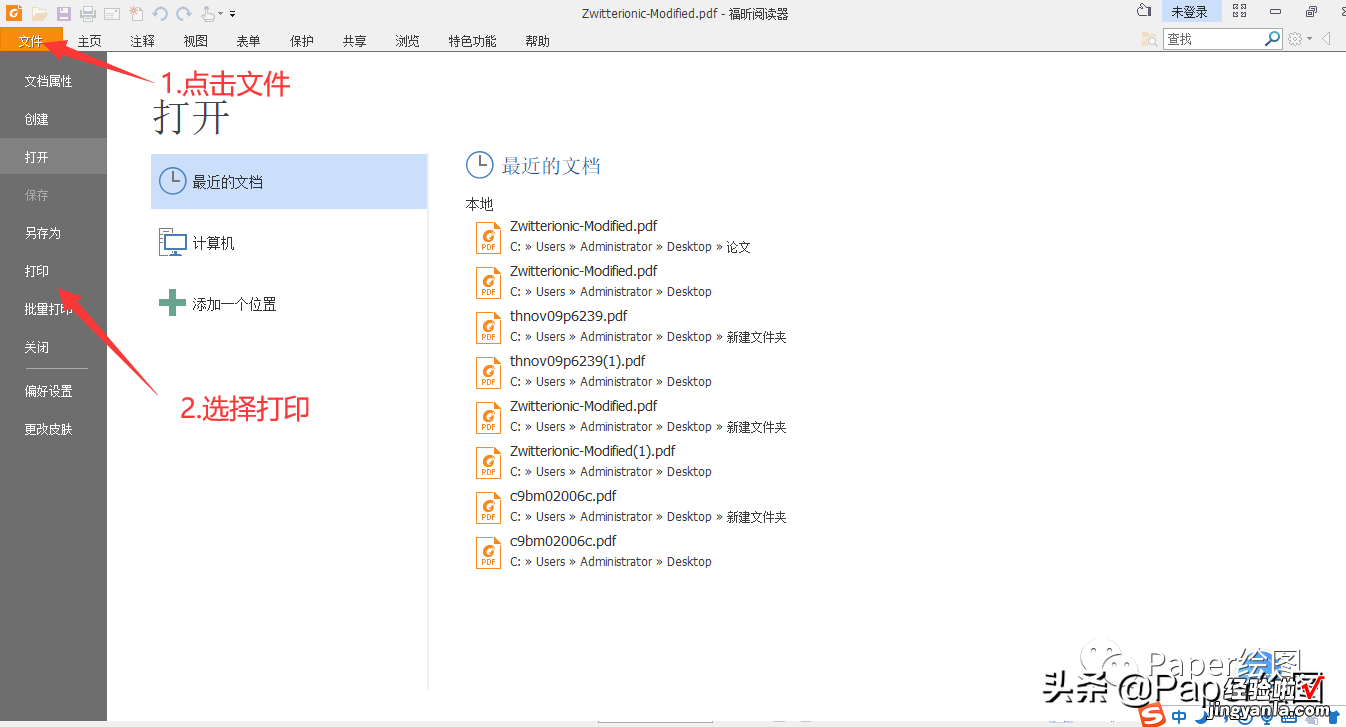Click the hand touch mode icon
Viewport: 1346px width, 727px height.
pyautogui.click(x=208, y=13)
